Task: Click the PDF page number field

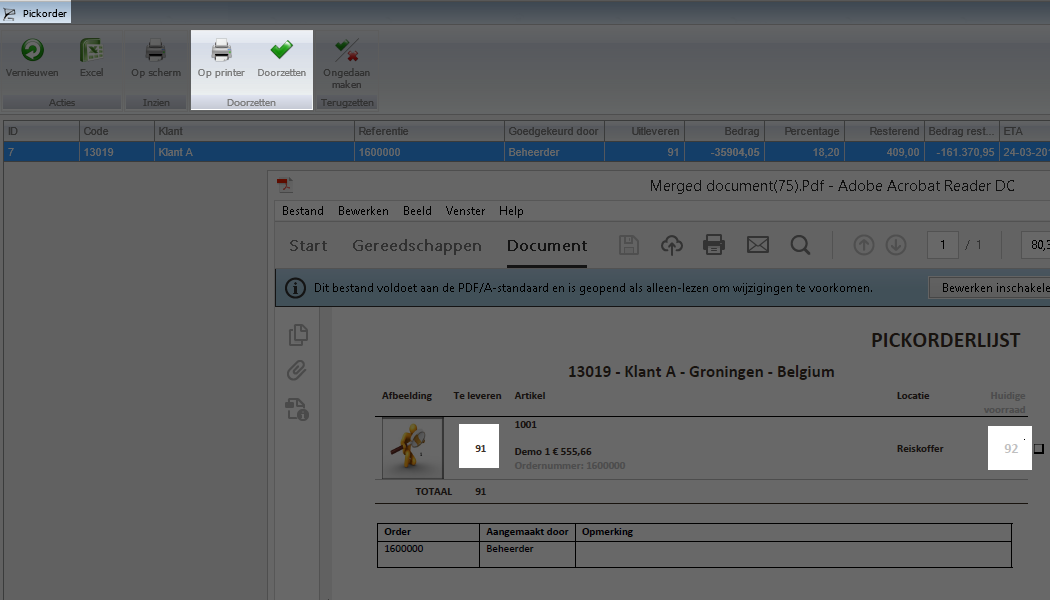Action: click(x=942, y=245)
